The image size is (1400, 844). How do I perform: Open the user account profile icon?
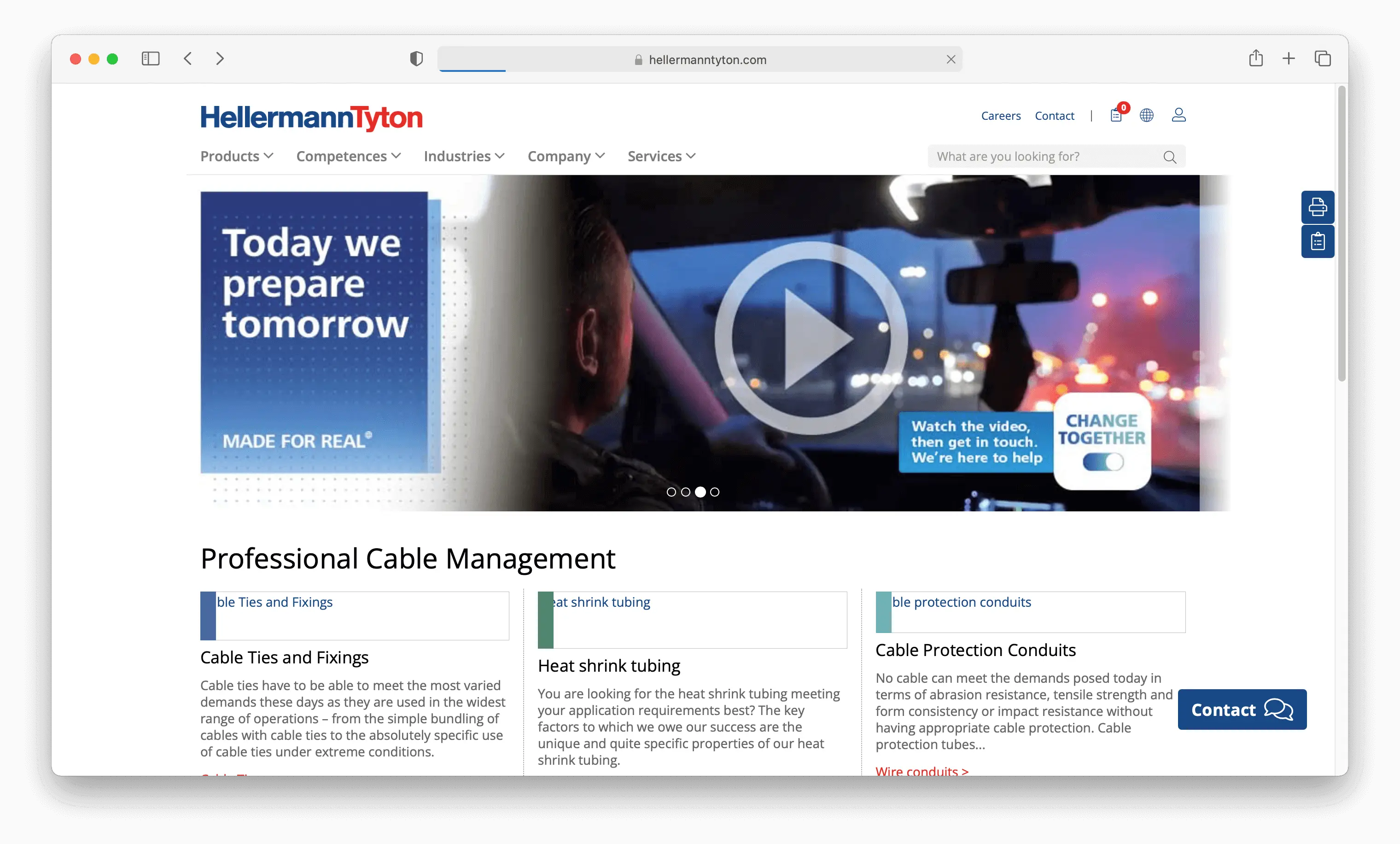(x=1178, y=115)
